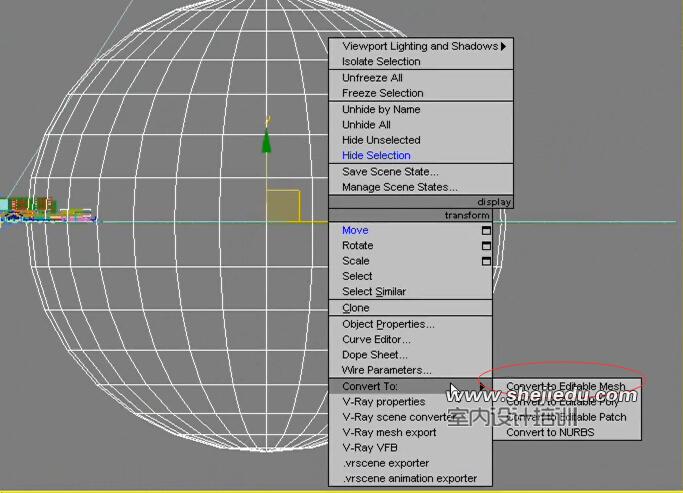
Task: Expand Viewport Lighting and Shadows arrow
Action: click(x=504, y=46)
